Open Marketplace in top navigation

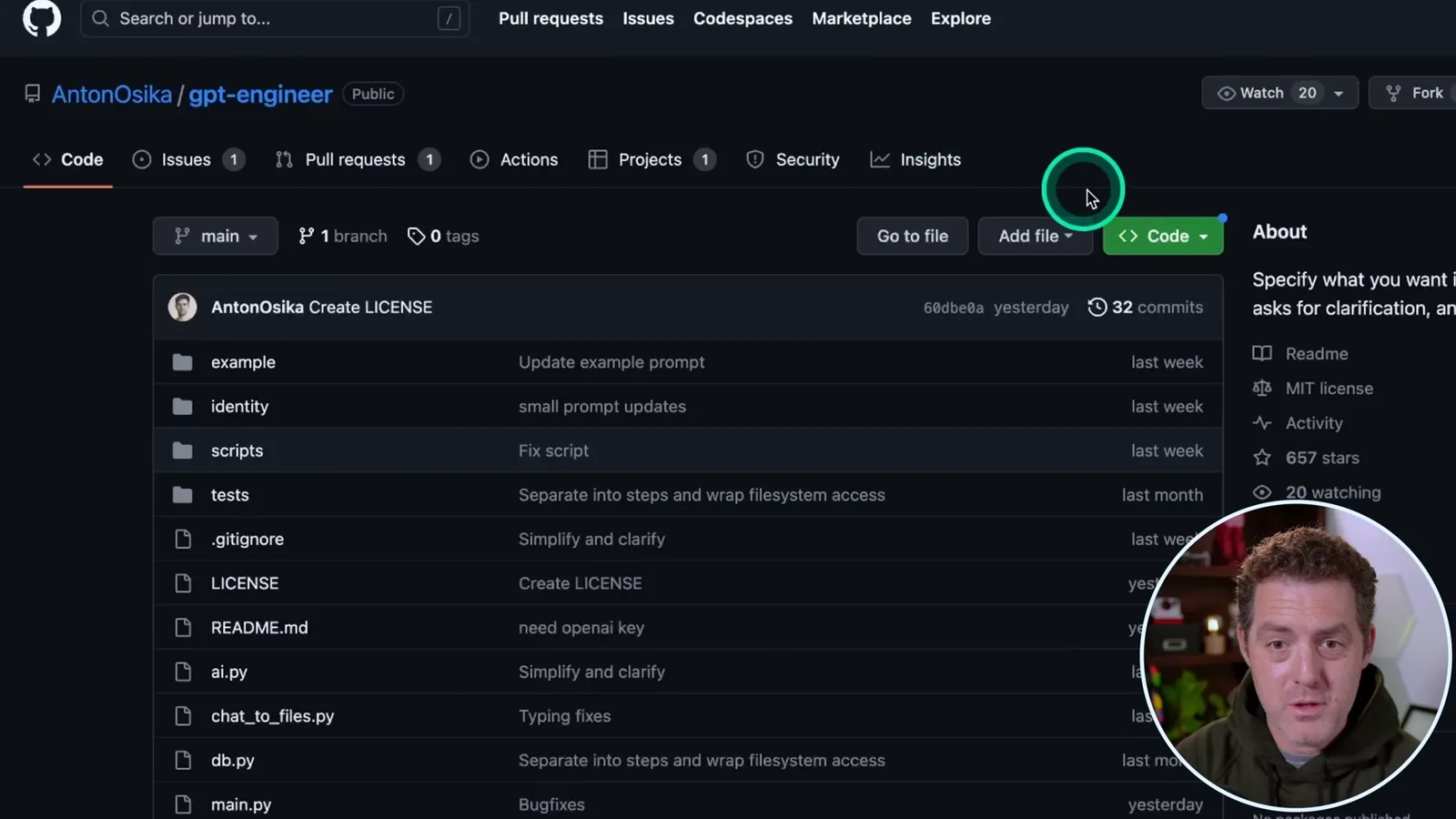[861, 18]
